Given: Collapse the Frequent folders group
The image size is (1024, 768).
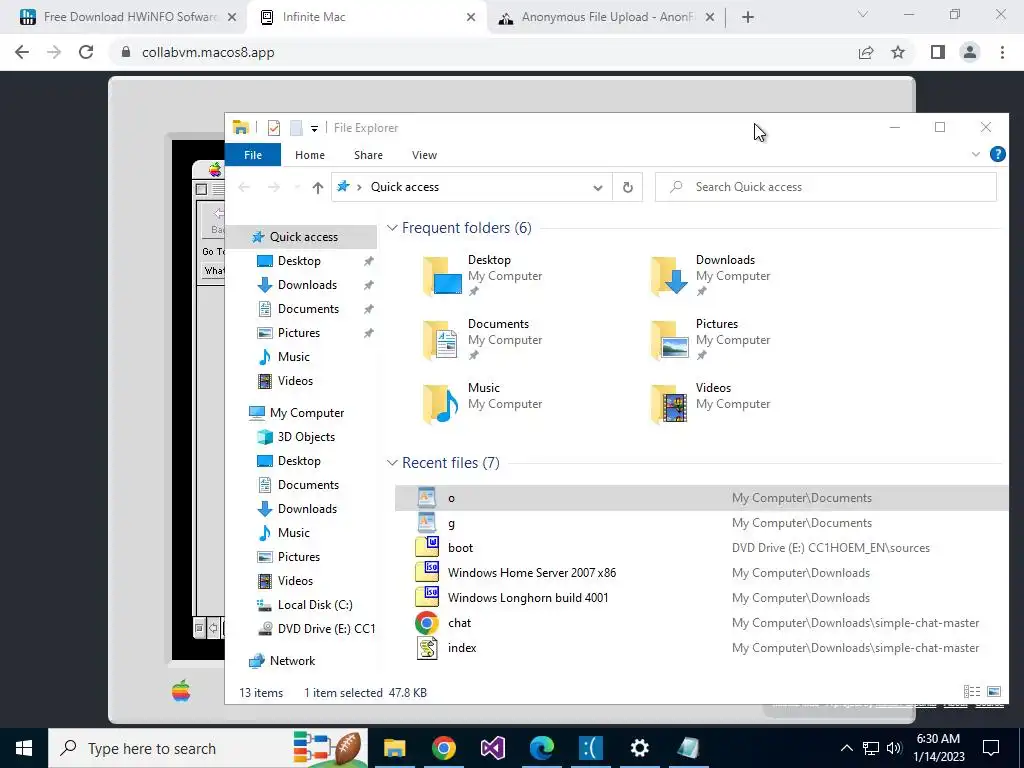Looking at the screenshot, I should coord(392,227).
